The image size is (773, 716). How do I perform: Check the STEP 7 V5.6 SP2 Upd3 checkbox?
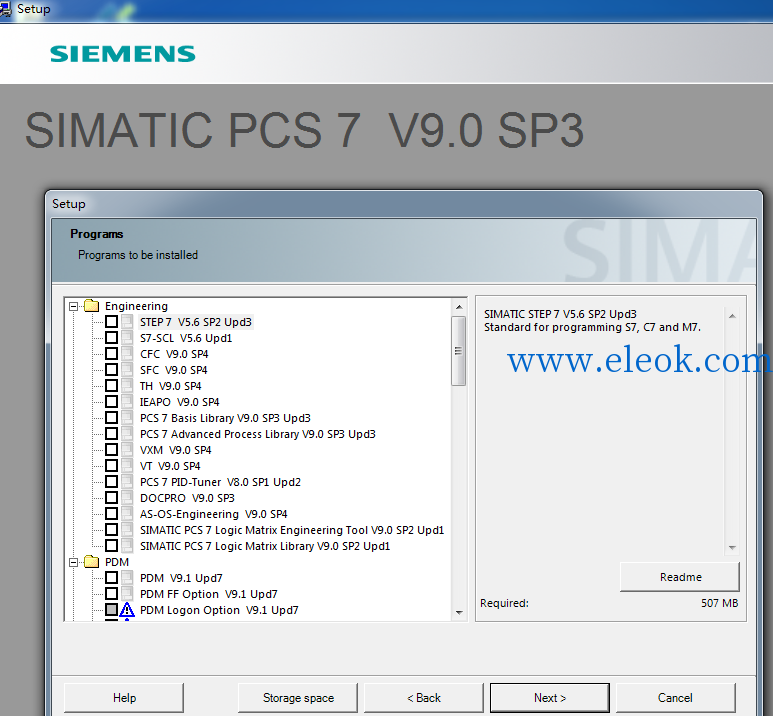tap(111, 322)
